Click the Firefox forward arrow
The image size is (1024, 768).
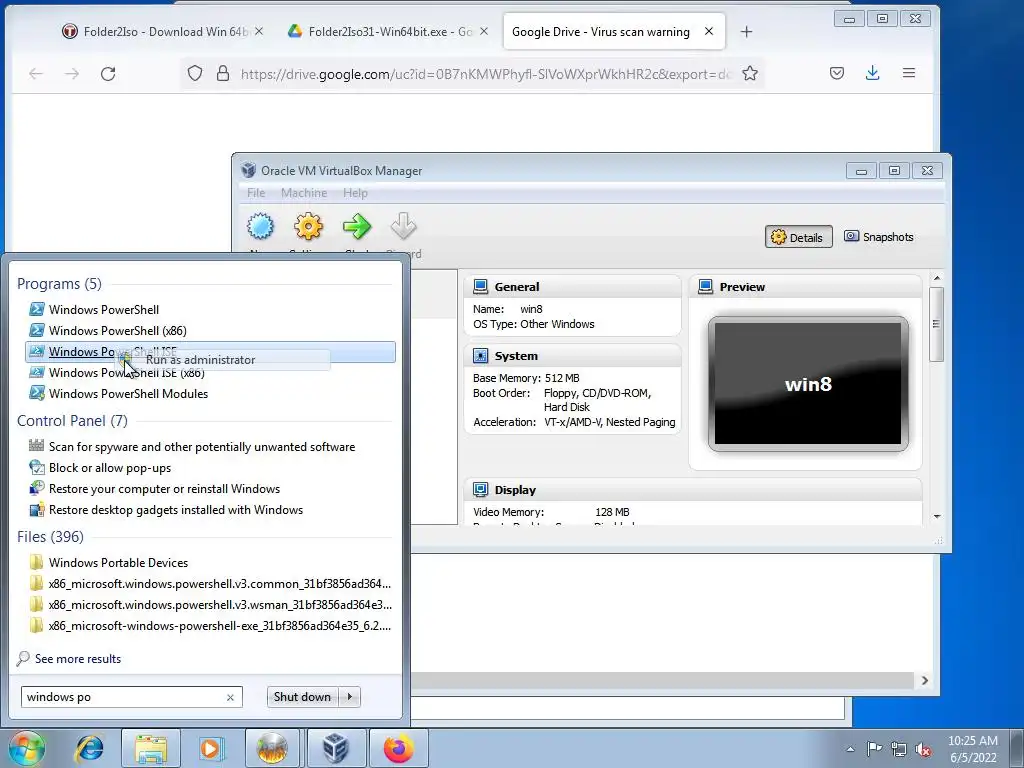tap(72, 73)
